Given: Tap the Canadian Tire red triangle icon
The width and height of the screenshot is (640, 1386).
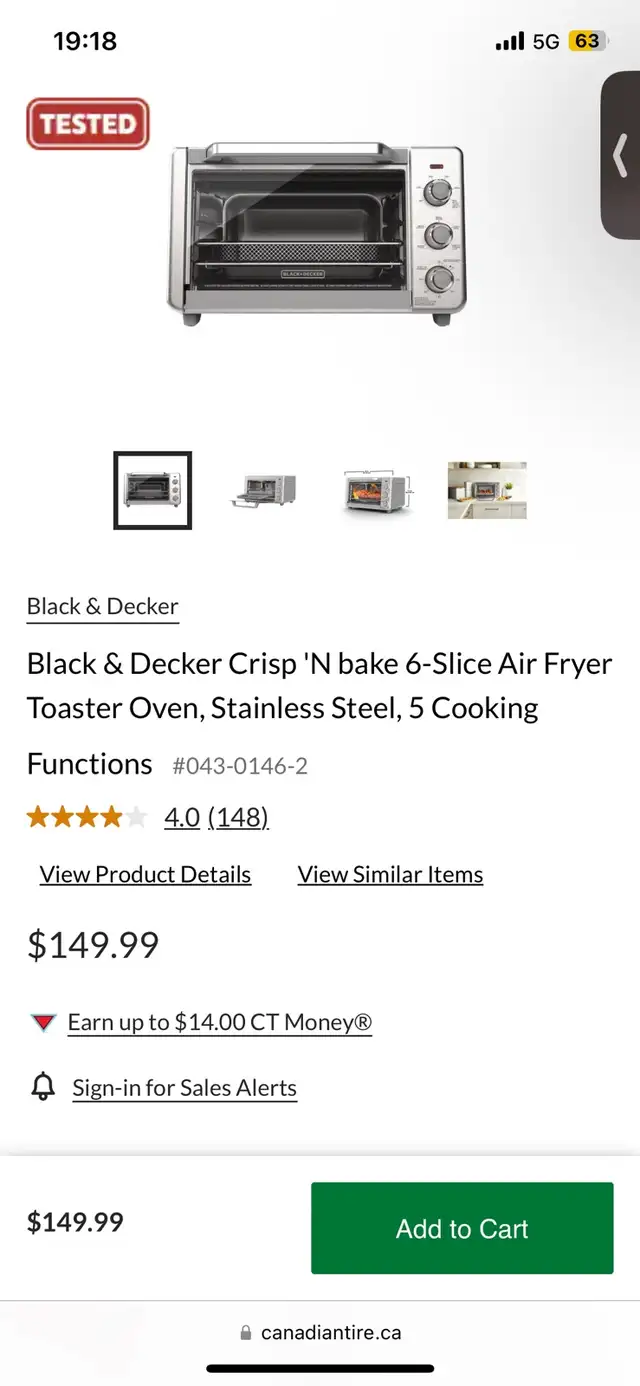Looking at the screenshot, I should coord(42,1022).
